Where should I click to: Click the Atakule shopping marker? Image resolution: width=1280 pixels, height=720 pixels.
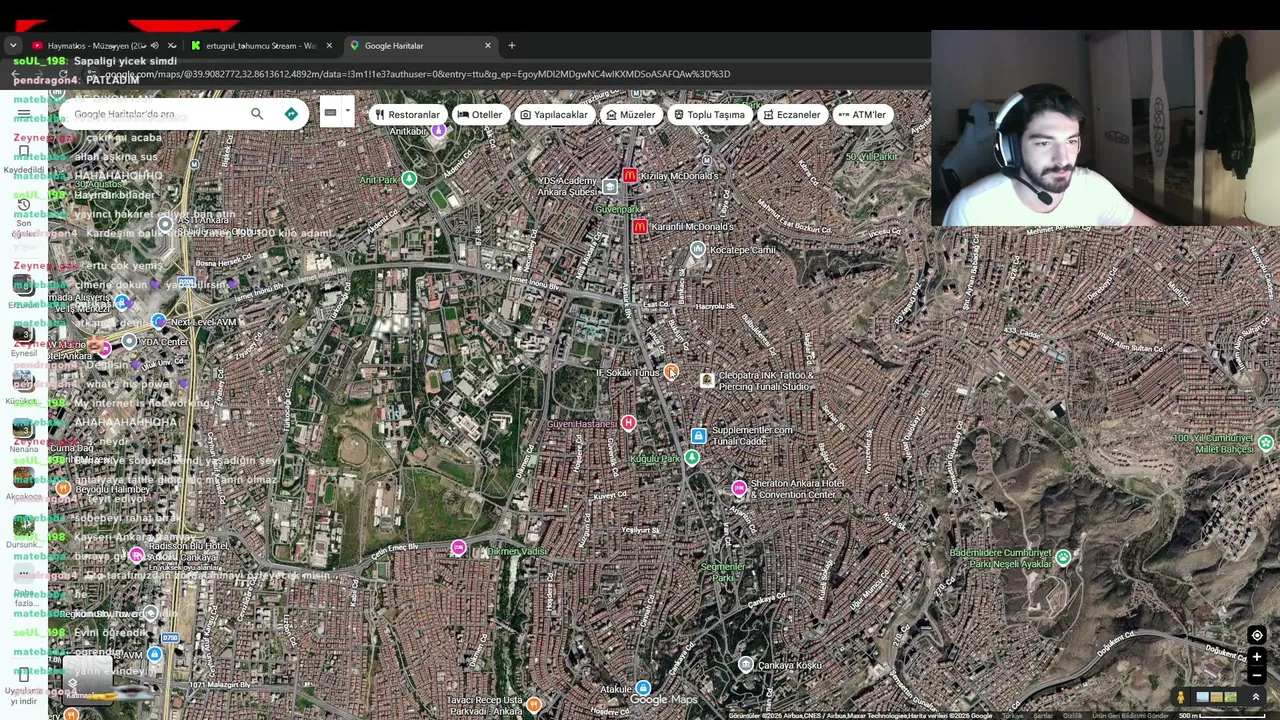click(643, 688)
